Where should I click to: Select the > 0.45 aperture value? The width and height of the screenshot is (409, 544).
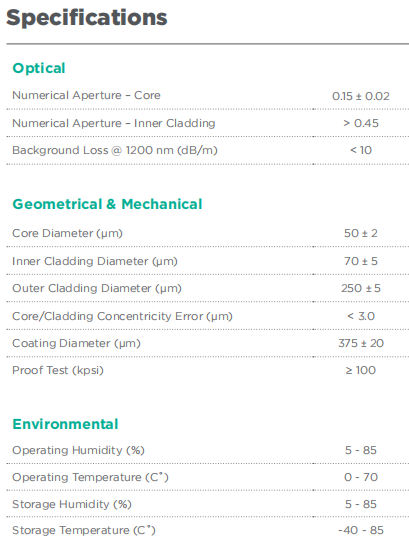point(361,124)
